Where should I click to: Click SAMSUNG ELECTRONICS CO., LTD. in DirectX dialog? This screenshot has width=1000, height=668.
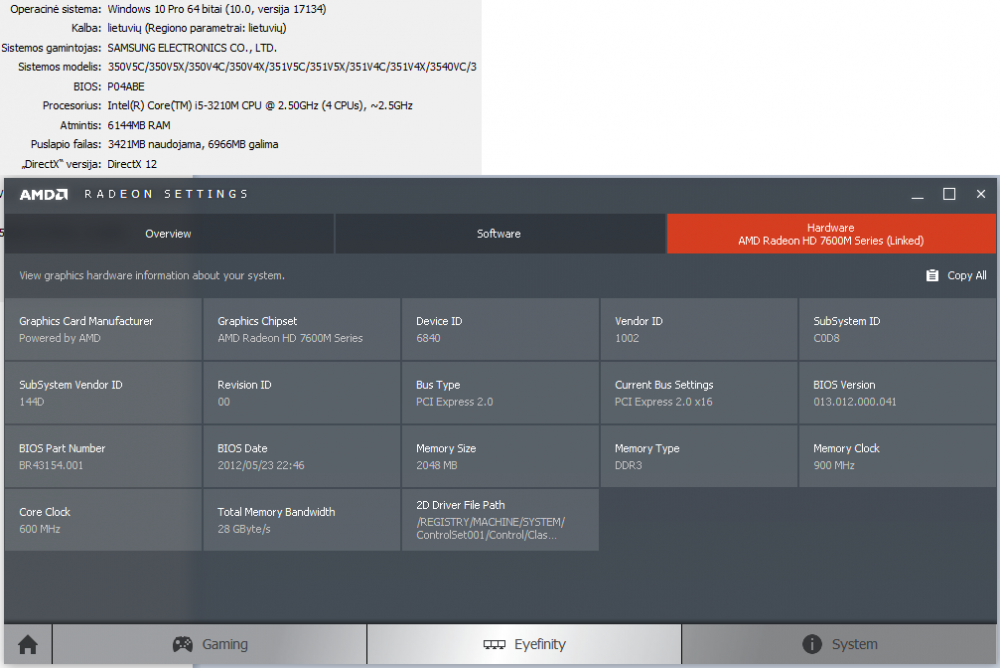pos(192,48)
